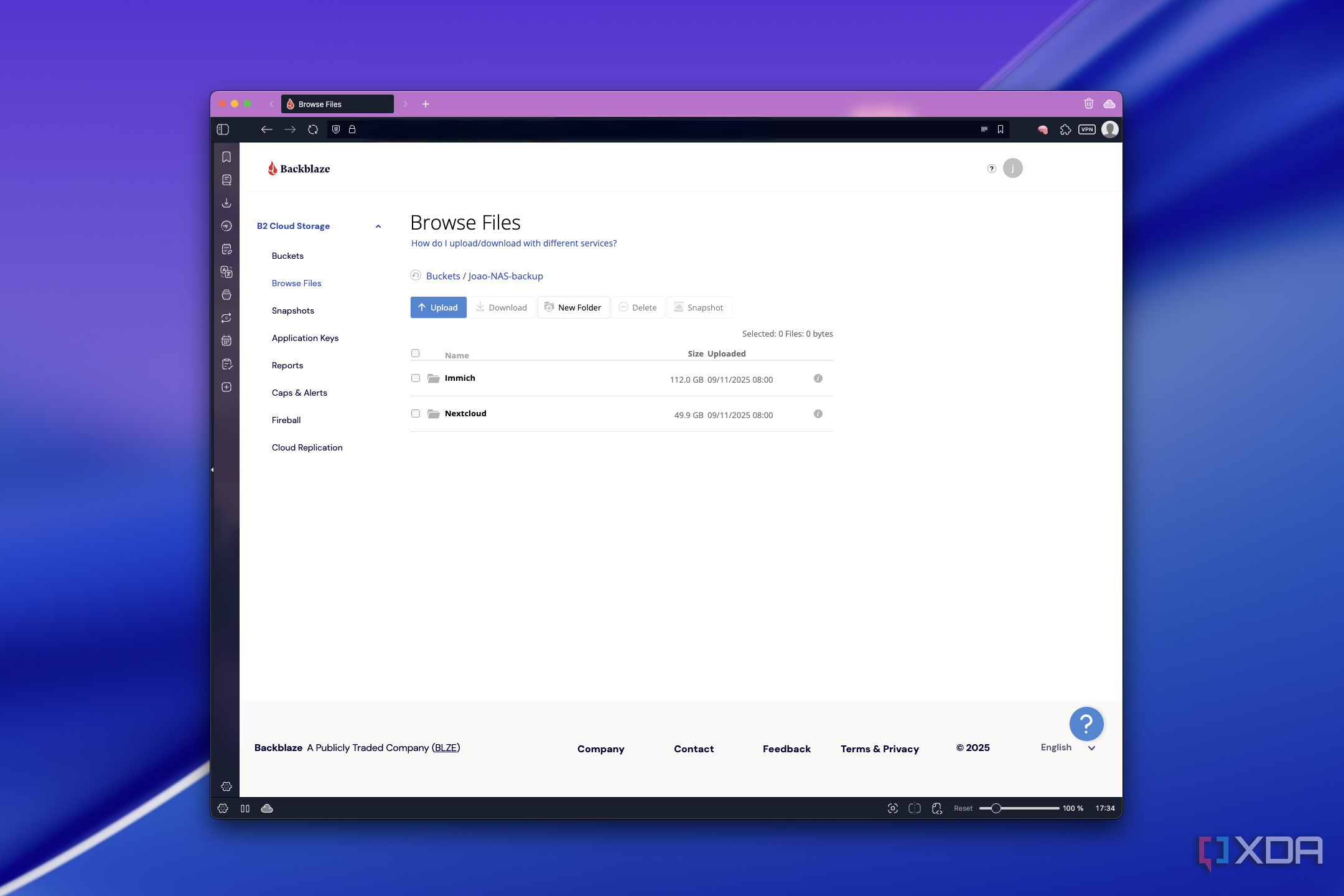Viewport: 1344px width, 896px height.
Task: Click the Delete button
Action: [638, 307]
